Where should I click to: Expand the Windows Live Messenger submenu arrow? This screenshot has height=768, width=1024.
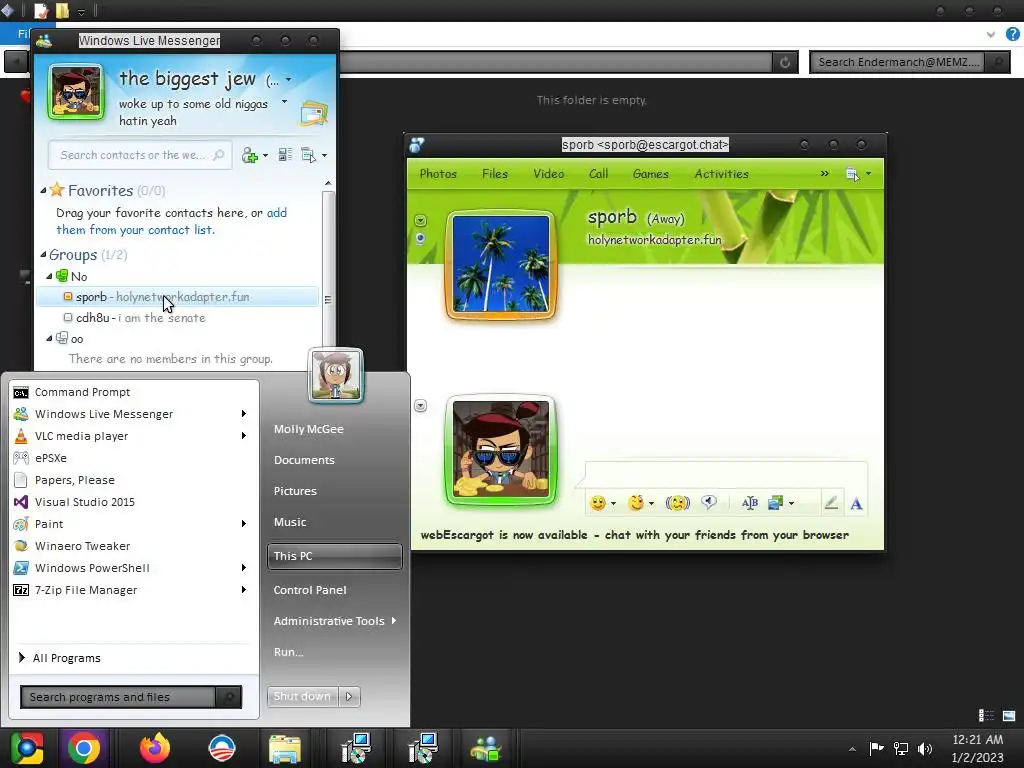coord(244,413)
